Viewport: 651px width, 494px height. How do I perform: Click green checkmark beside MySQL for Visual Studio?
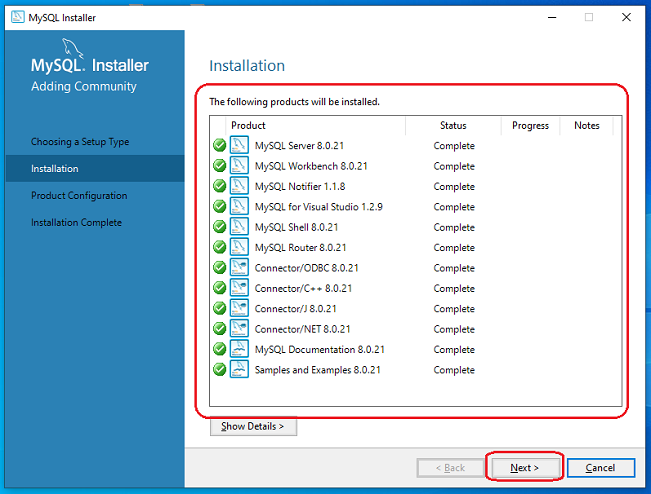[x=219, y=206]
